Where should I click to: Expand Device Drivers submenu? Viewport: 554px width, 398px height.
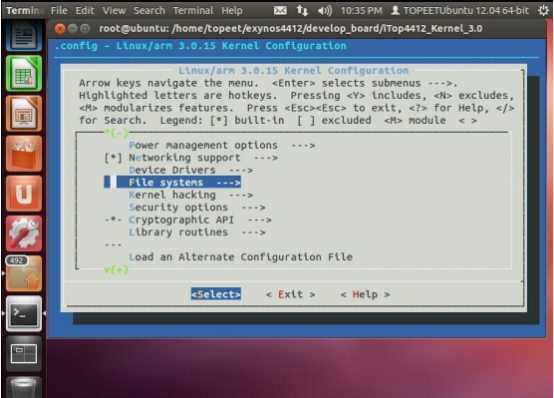coord(191,170)
